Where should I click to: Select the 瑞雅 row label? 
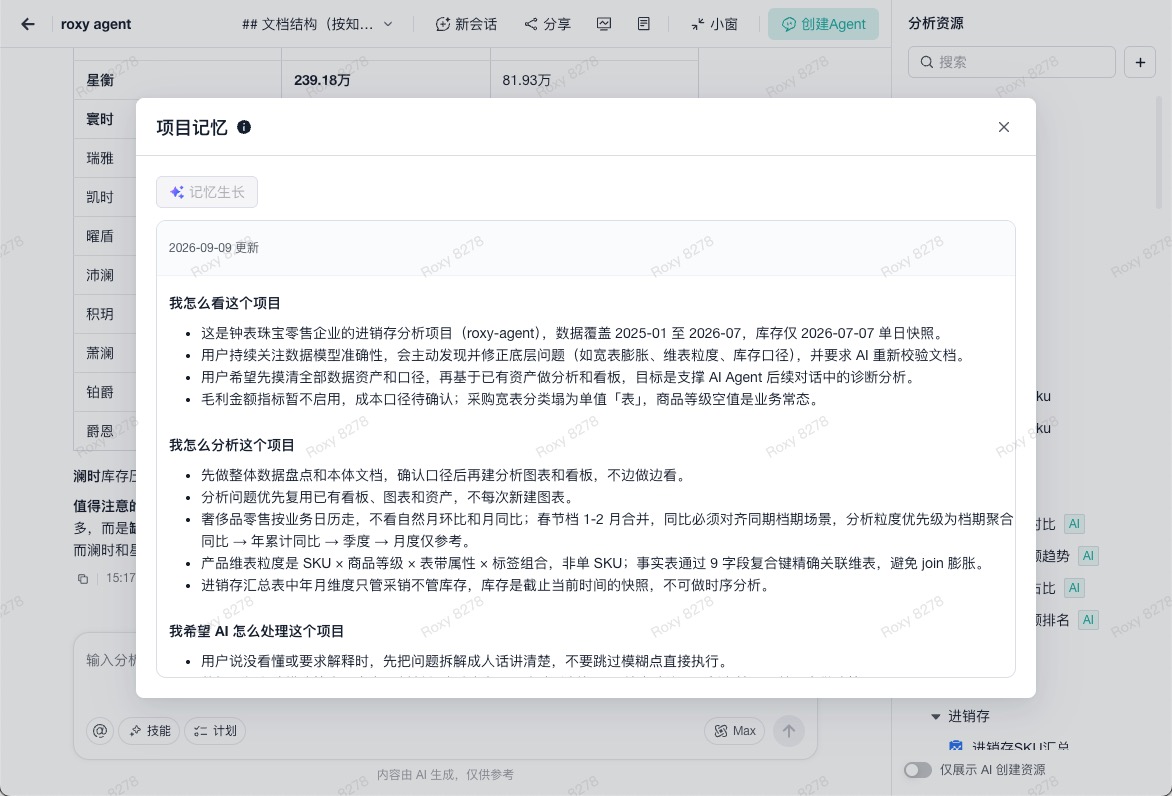(x=100, y=158)
